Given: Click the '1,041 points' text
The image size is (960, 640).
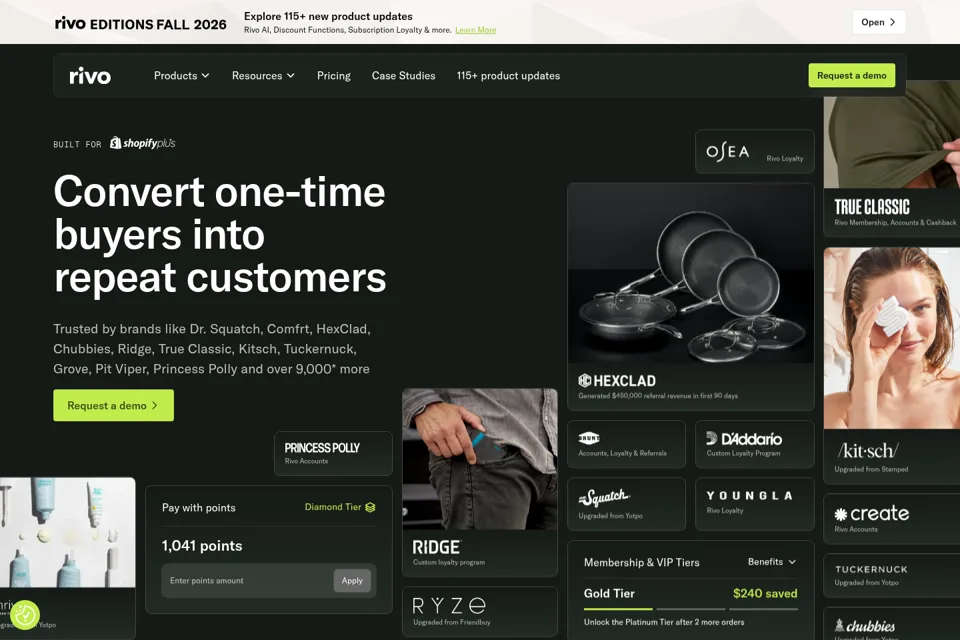Looking at the screenshot, I should pos(202,546).
